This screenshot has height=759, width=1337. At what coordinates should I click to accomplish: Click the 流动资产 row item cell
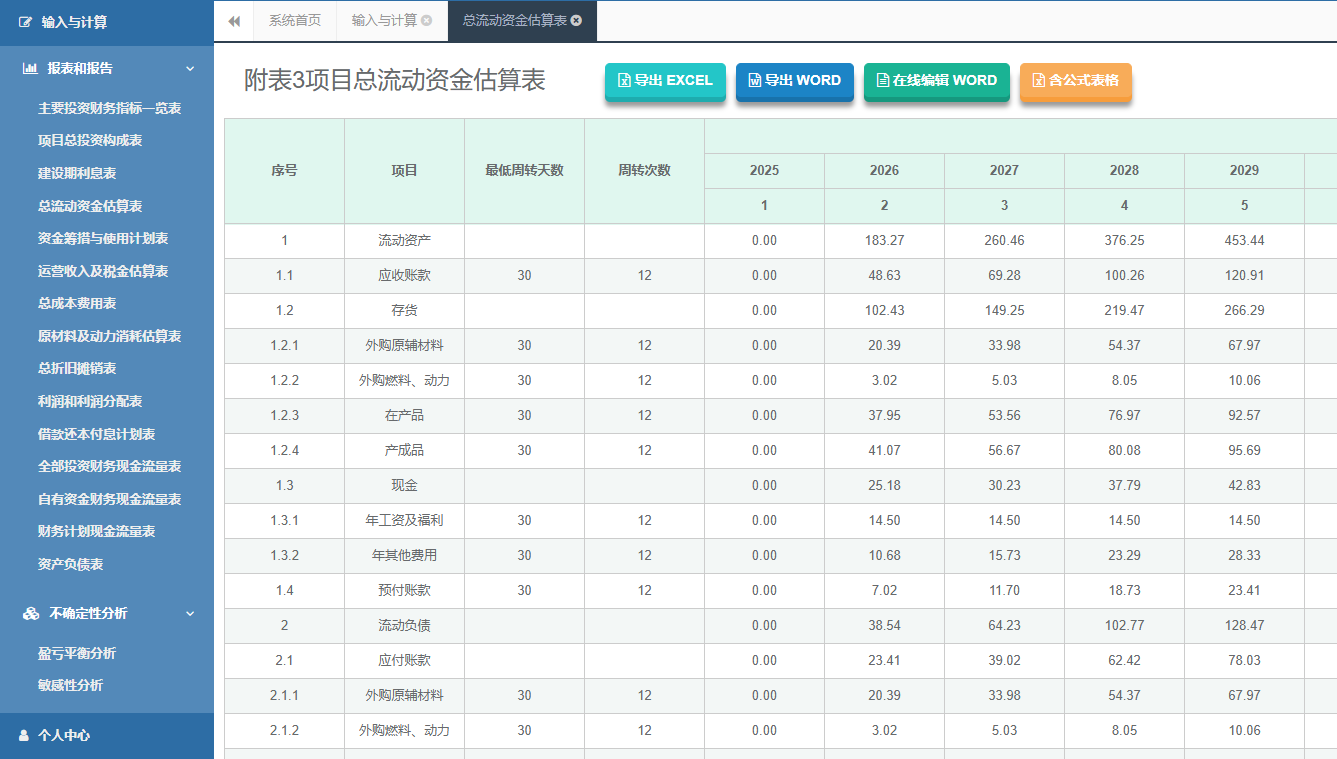point(404,241)
